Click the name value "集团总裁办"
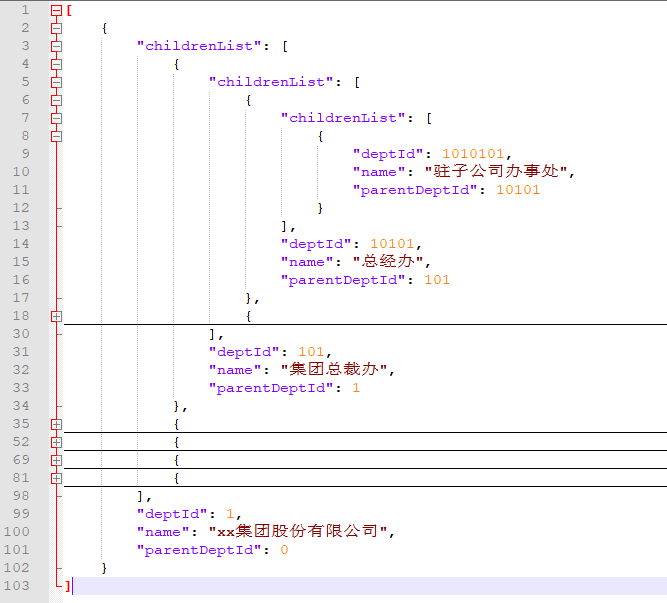 334,370
